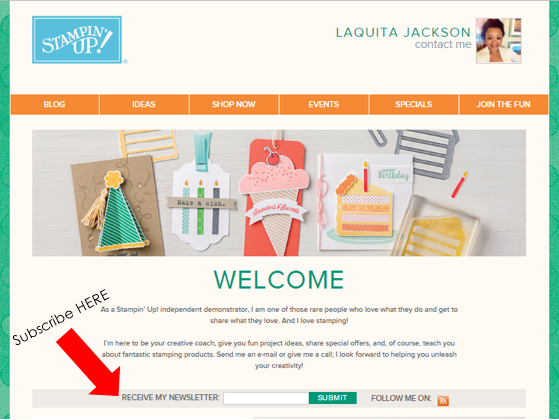Click the 'contact me' link
This screenshot has width=559, height=420.
(443, 45)
